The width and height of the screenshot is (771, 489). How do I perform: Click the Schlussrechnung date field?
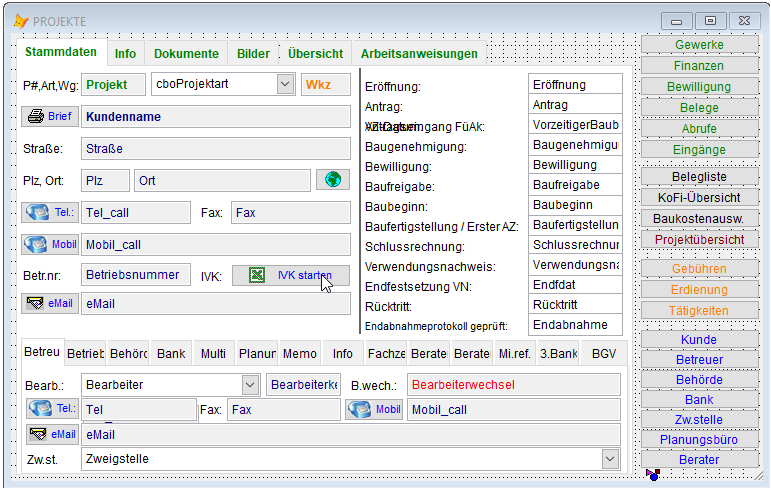575,245
